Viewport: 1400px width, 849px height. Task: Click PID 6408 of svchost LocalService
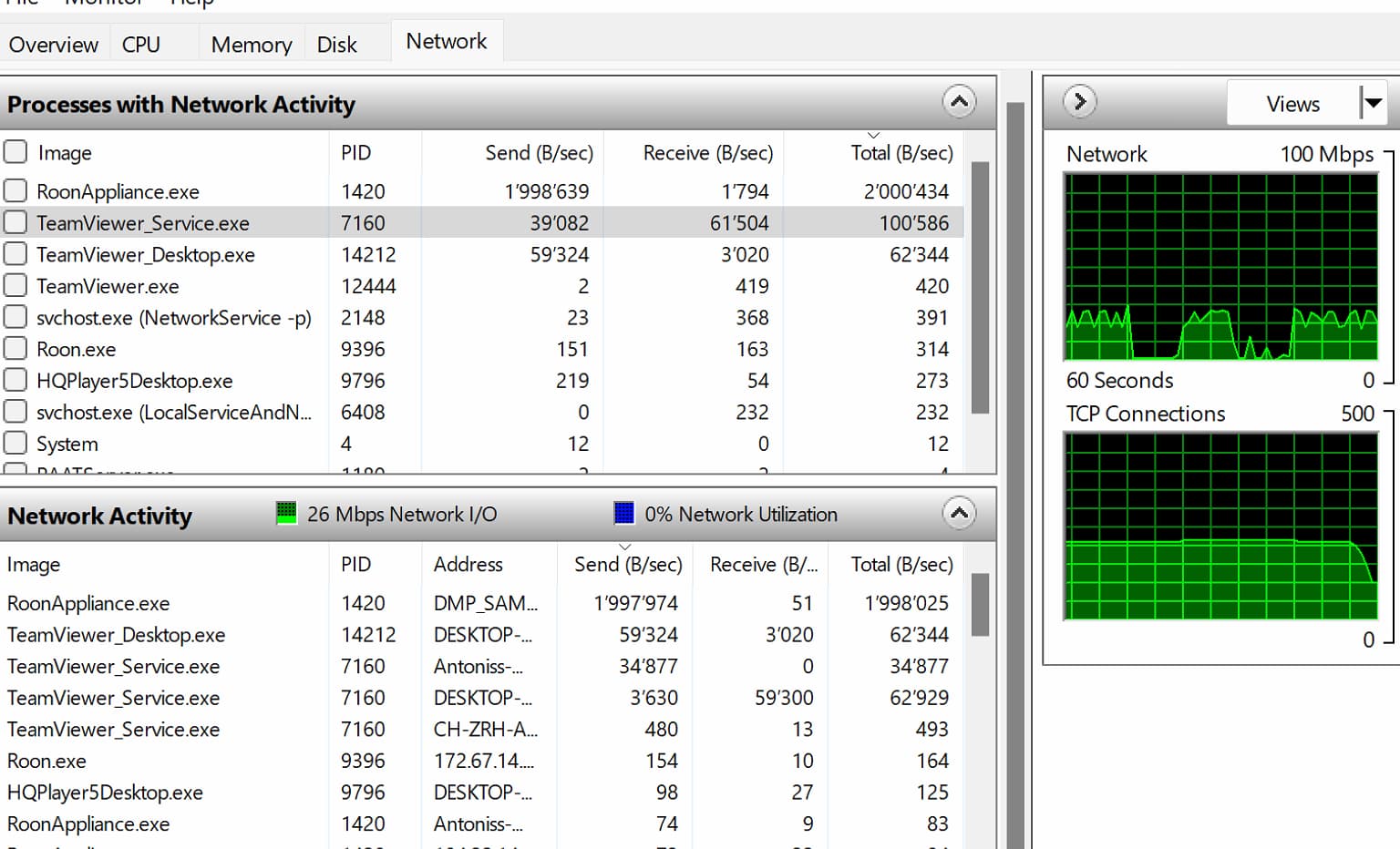tap(363, 412)
